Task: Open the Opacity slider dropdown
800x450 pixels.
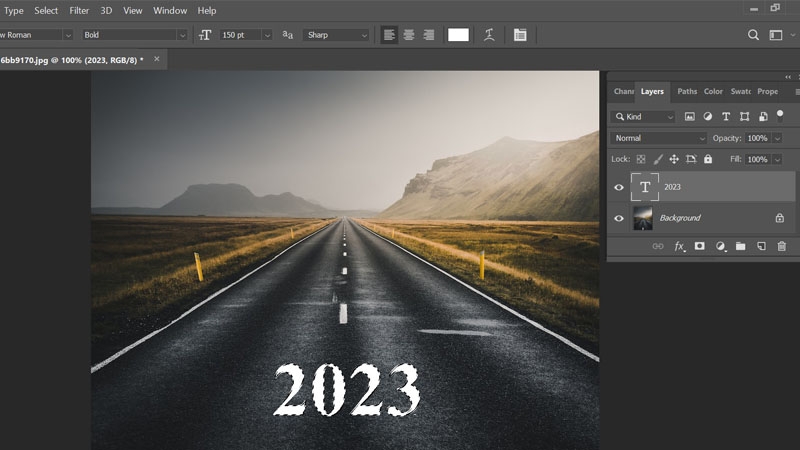Action: point(777,138)
